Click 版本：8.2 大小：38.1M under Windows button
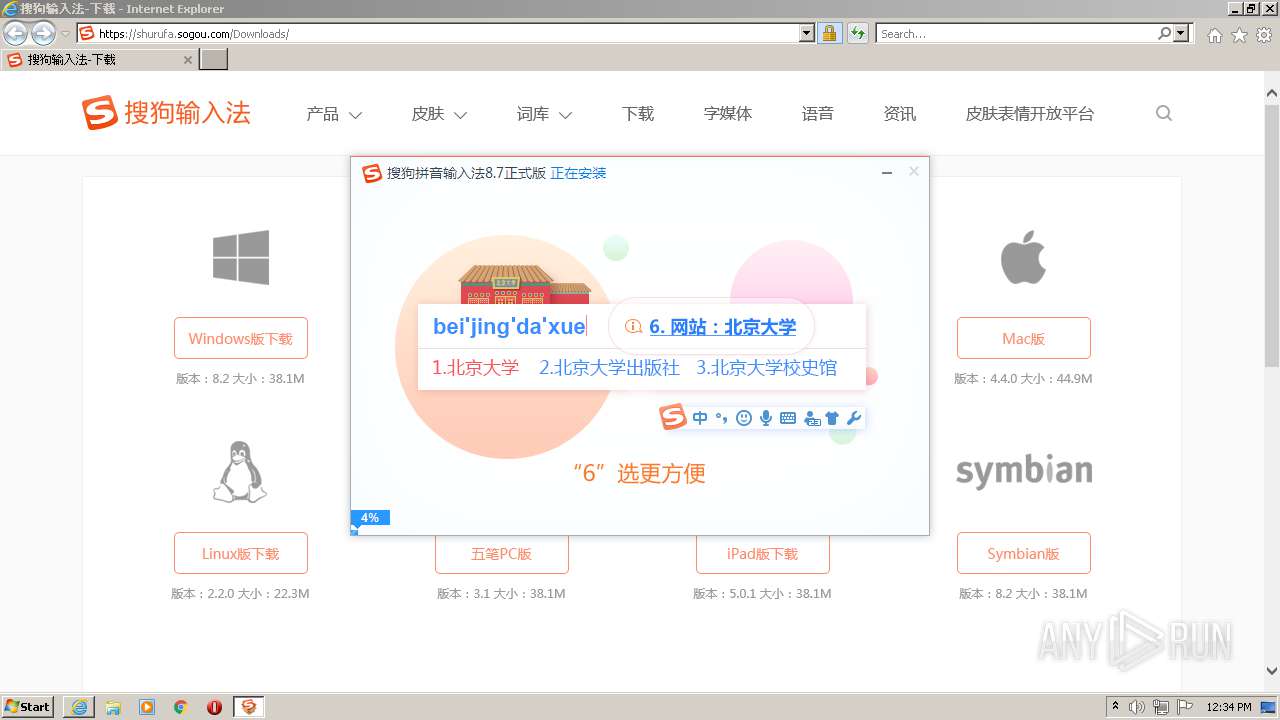The width and height of the screenshot is (1280, 720). click(240, 379)
